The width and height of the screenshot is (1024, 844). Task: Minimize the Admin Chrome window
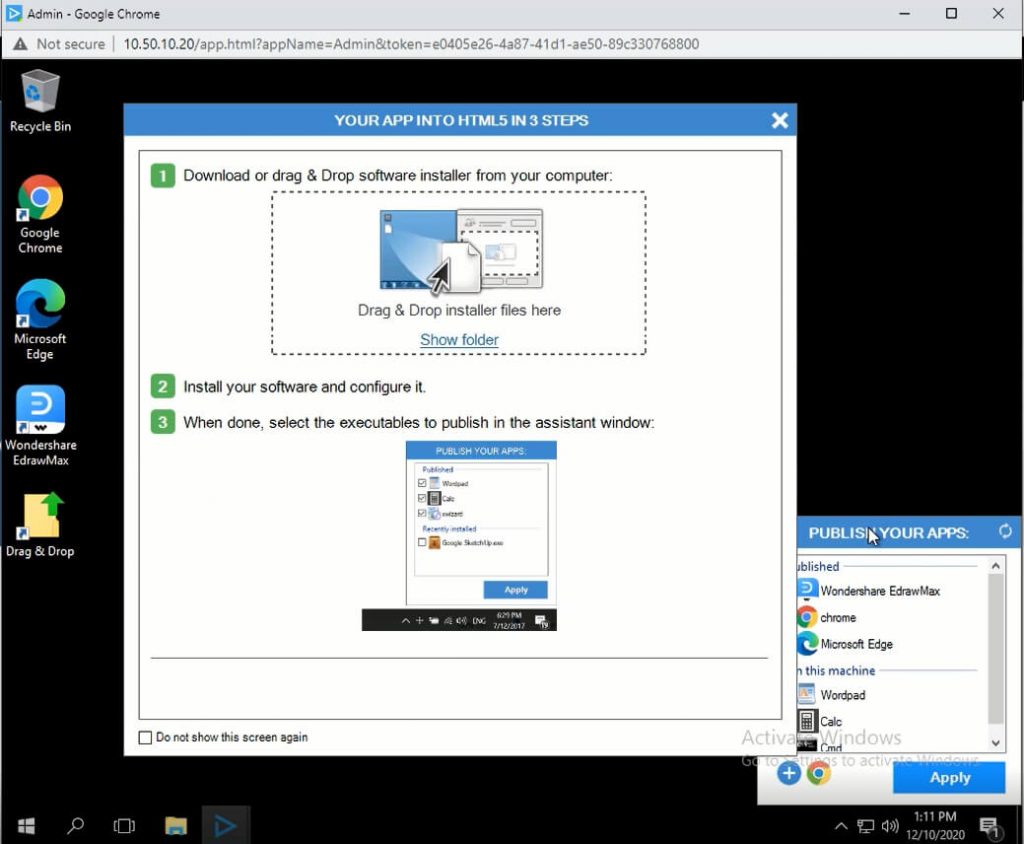point(904,14)
